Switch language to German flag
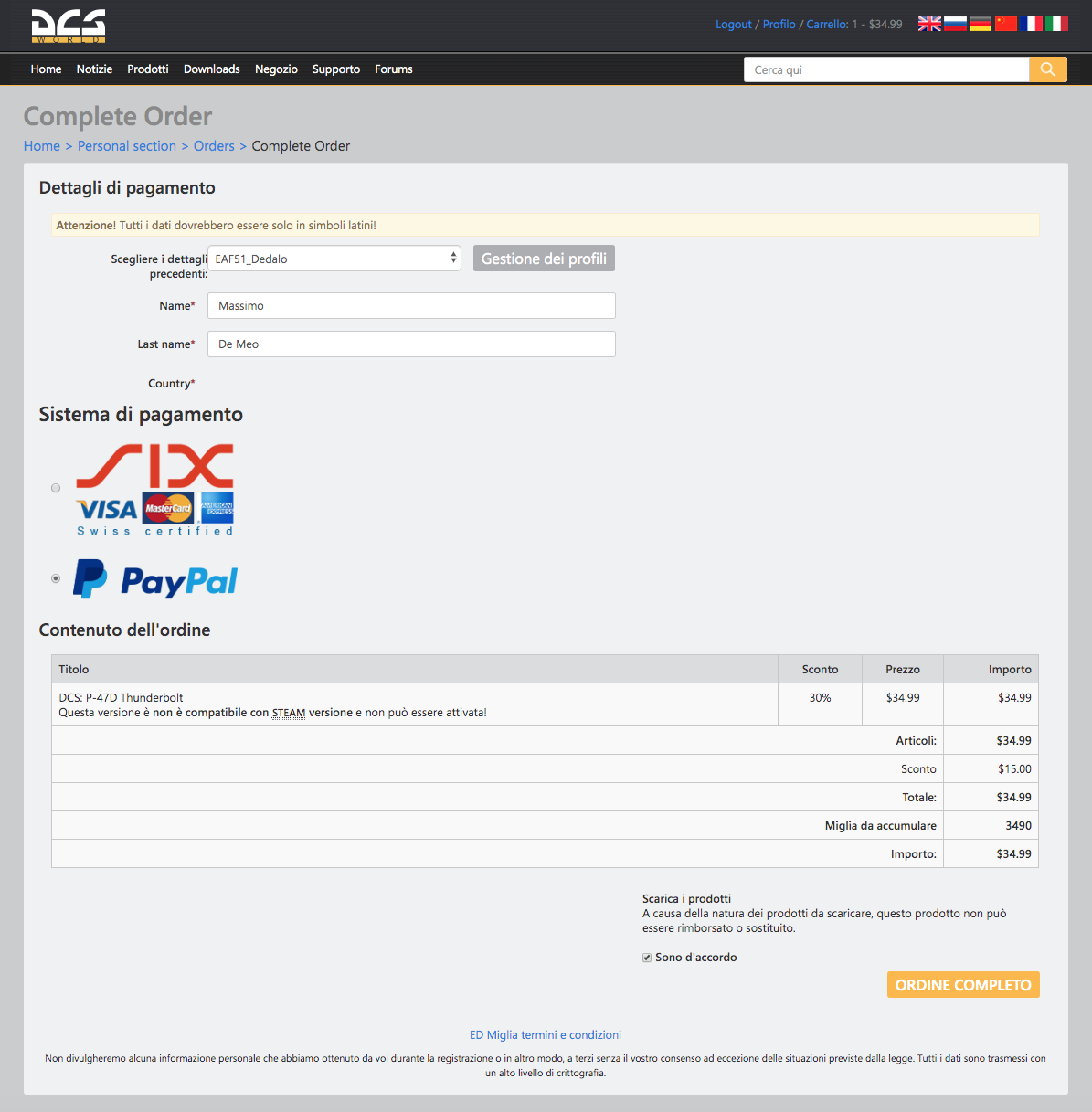 981,24
